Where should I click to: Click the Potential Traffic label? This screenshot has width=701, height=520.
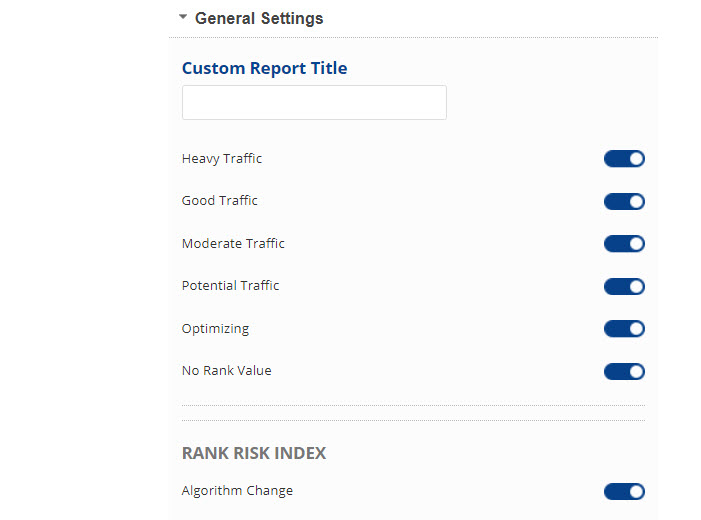click(x=231, y=285)
